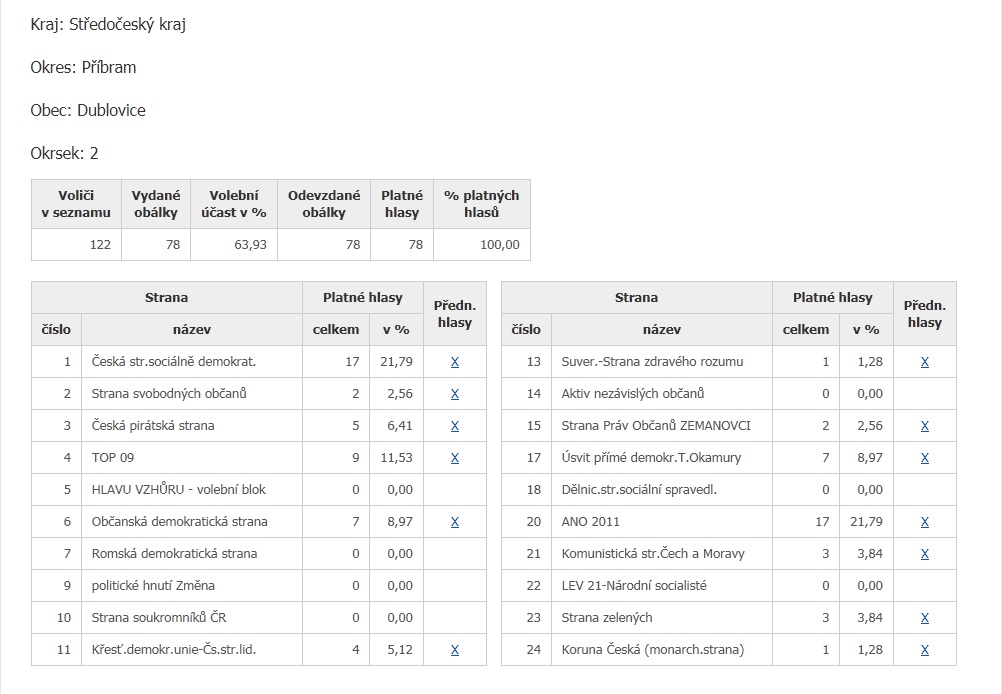Image resolution: width=1002 pixels, height=694 pixels.
Task: Open preferential votes X for Strana svobodných občanů
Action: click(455, 394)
